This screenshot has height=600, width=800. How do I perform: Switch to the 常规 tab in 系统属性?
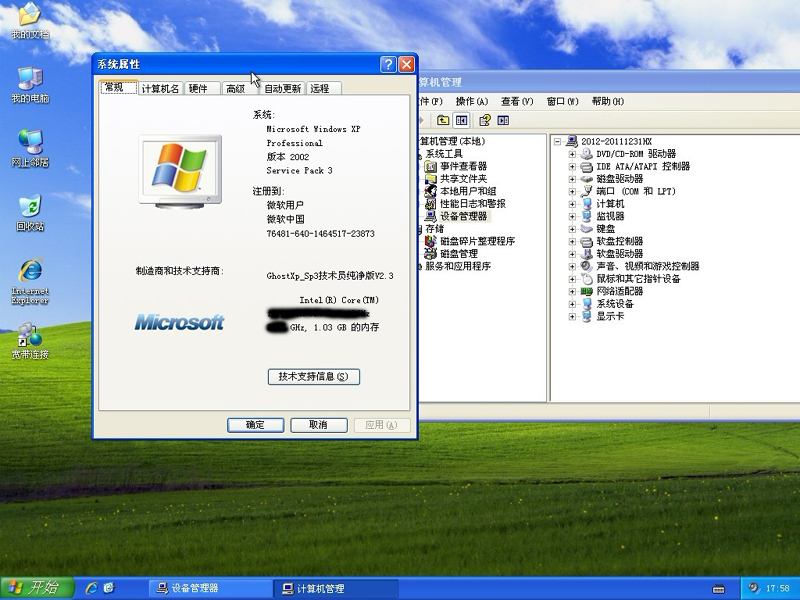(118, 87)
